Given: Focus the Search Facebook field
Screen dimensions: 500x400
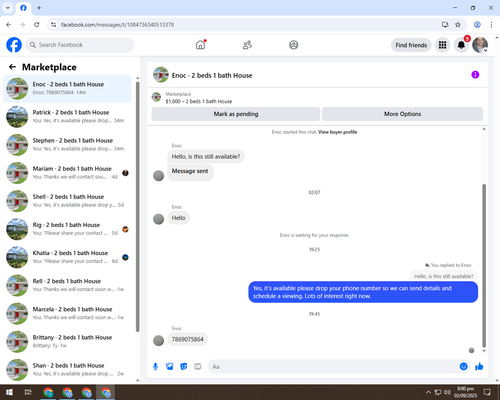Looking at the screenshot, I should (x=80, y=45).
